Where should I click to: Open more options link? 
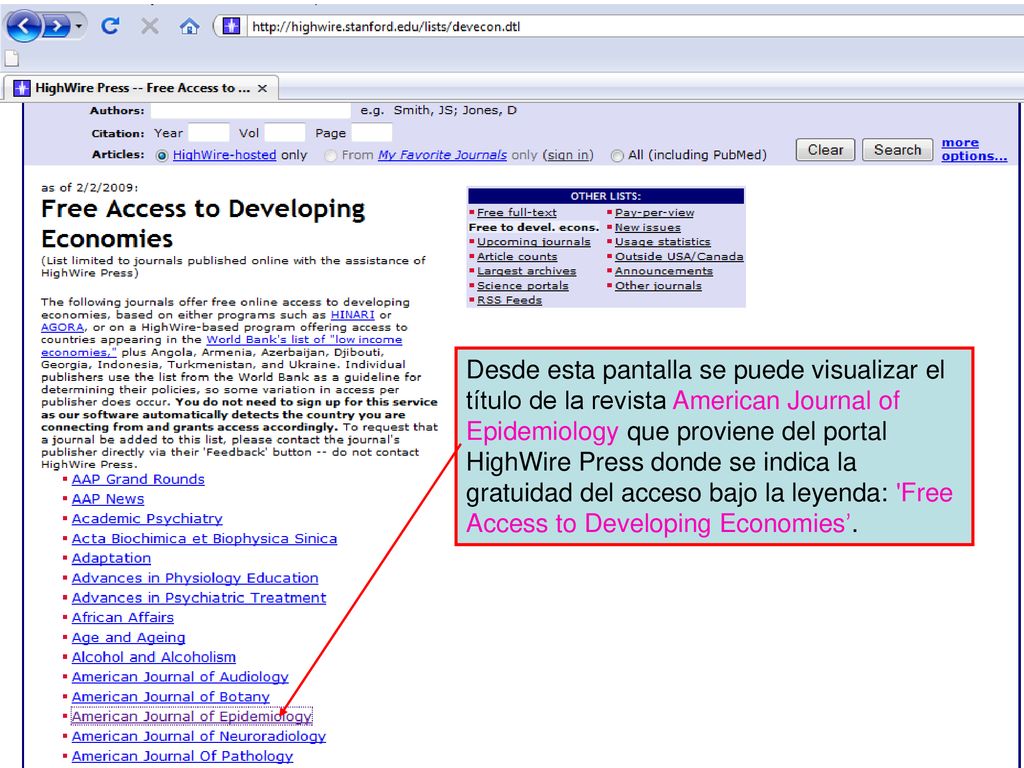[974, 149]
